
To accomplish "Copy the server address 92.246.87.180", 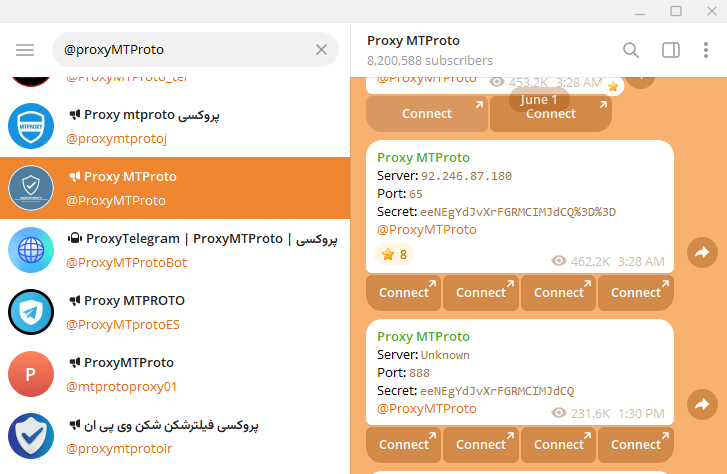I will (466, 176).
